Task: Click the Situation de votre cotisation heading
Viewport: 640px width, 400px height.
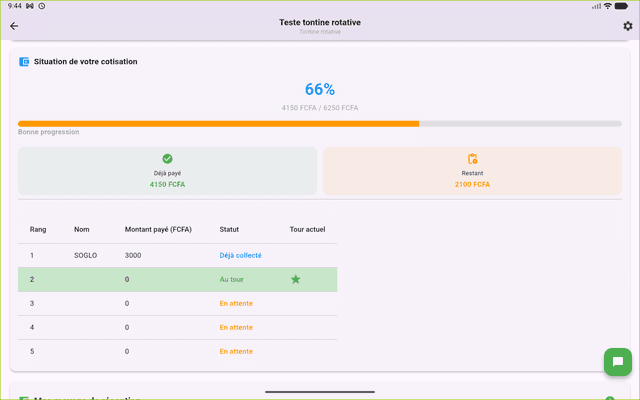Action: tap(85, 62)
